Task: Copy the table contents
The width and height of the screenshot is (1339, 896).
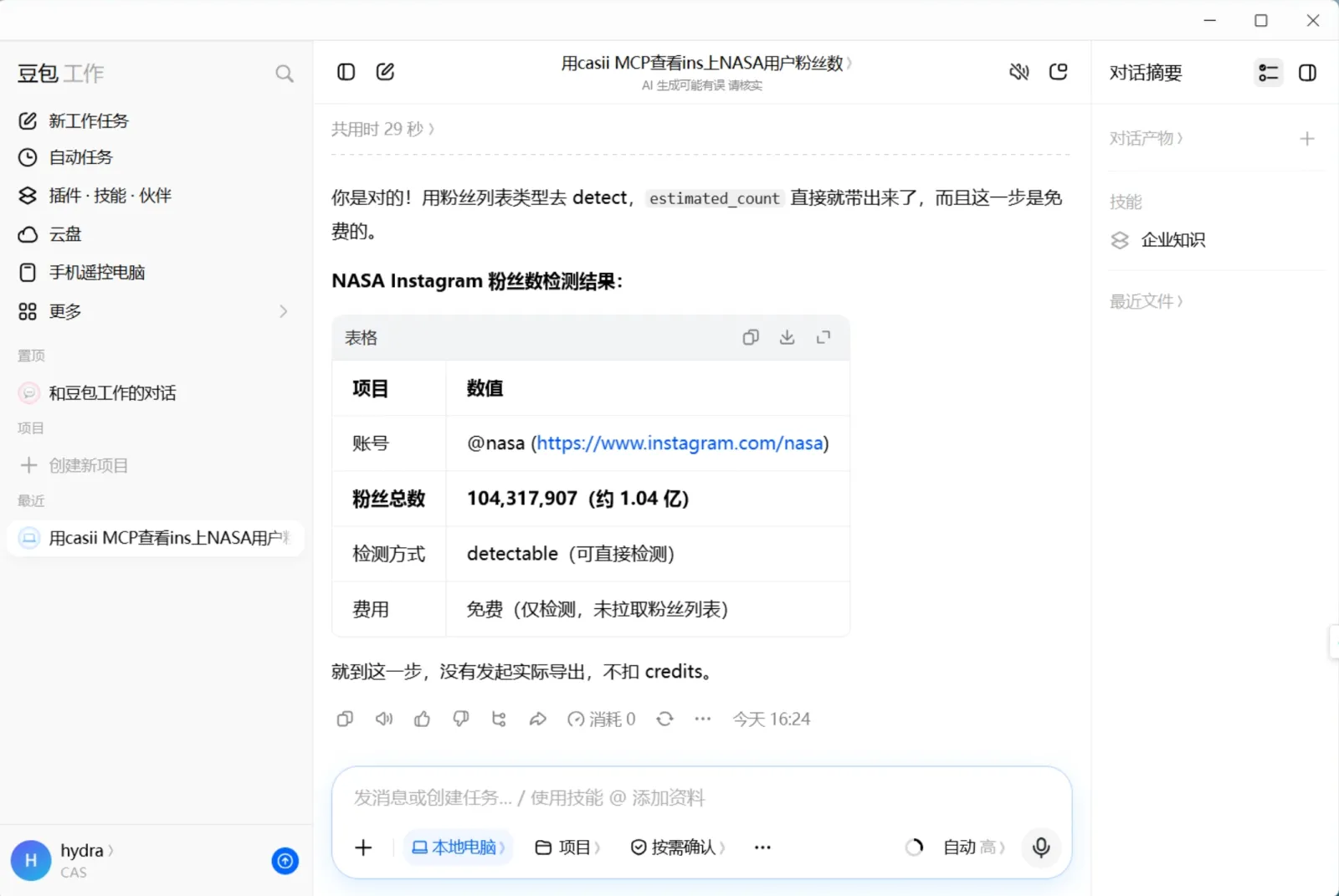Action: [x=751, y=337]
